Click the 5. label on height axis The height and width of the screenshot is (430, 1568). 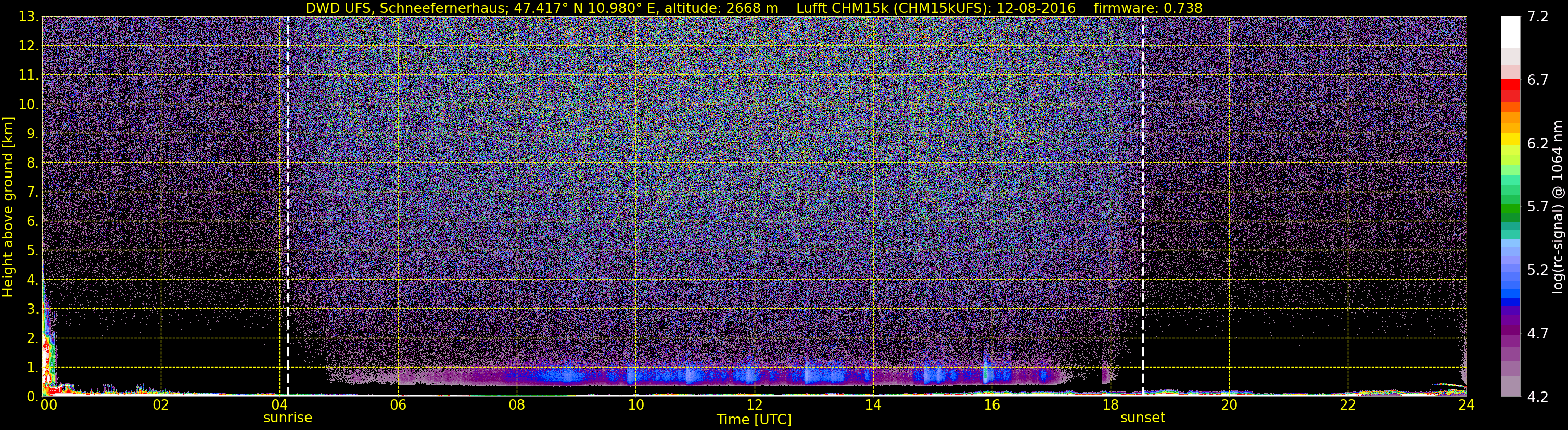click(33, 251)
